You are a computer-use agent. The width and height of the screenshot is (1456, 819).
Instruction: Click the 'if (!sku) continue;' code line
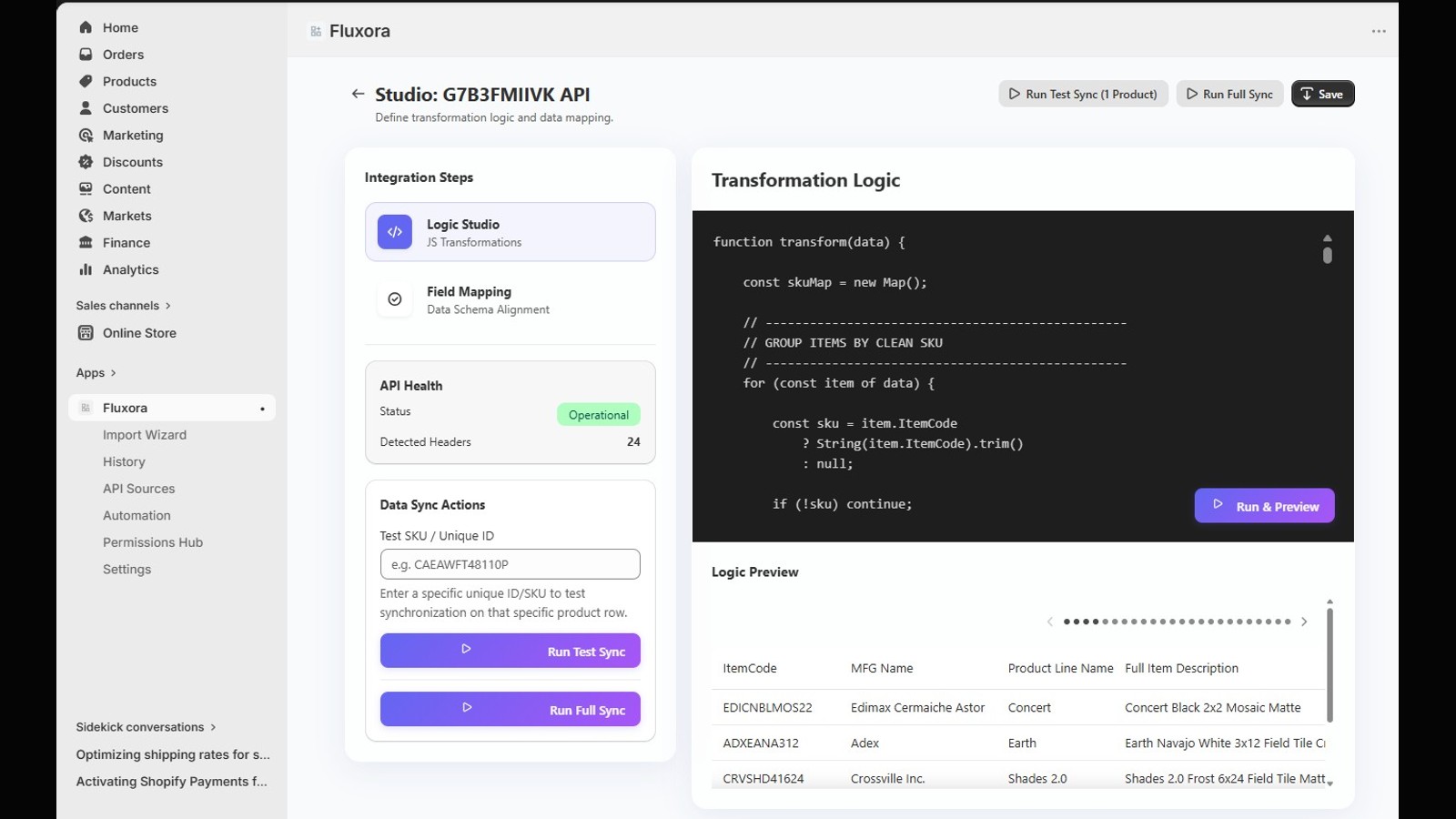click(842, 503)
